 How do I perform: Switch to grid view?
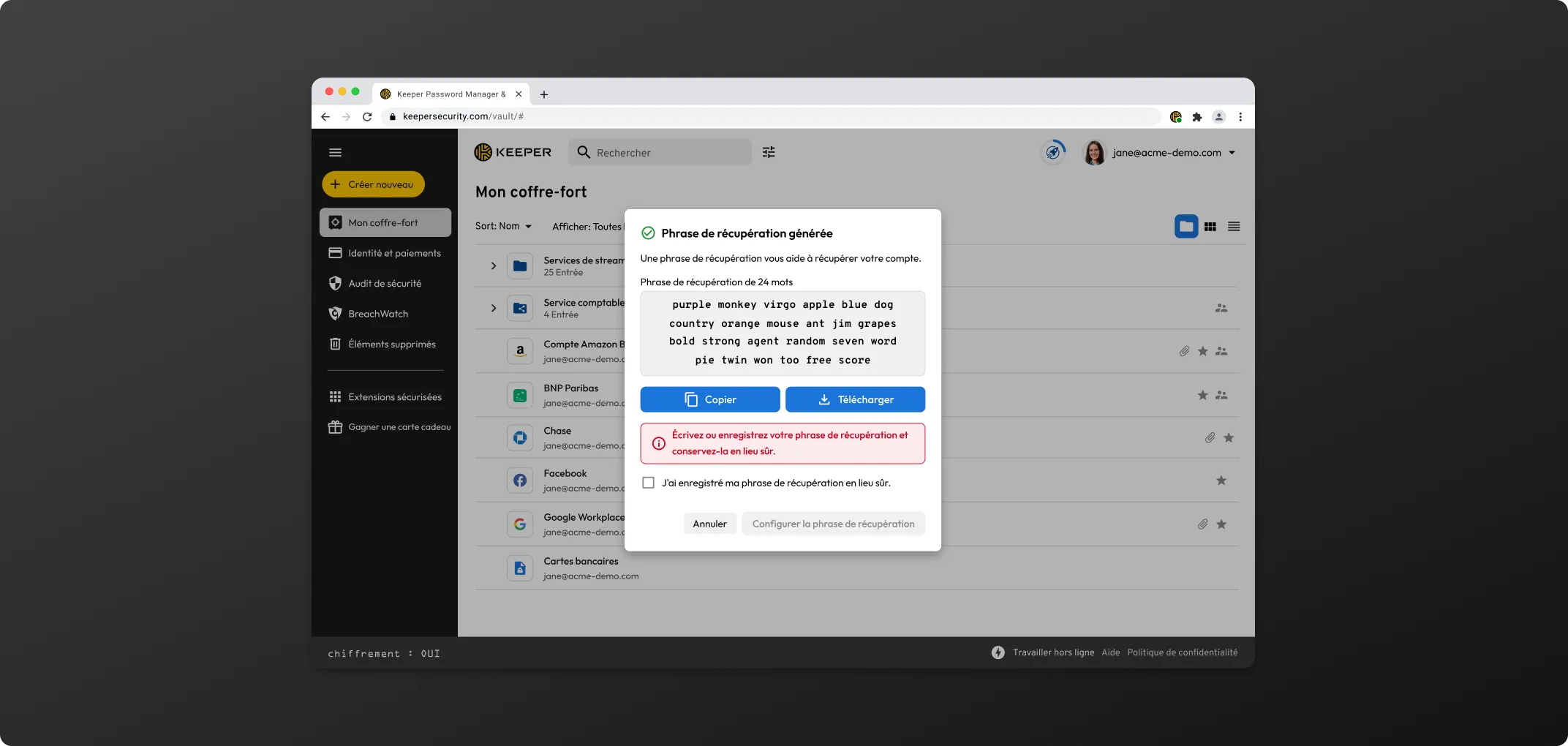pos(1210,227)
